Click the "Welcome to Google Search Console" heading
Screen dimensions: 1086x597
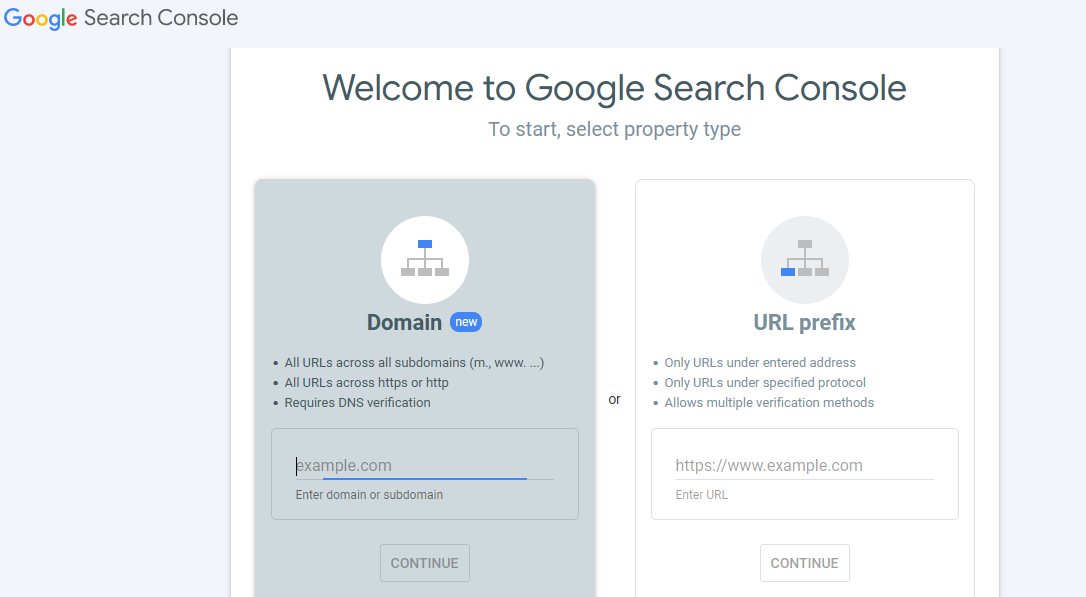click(614, 88)
